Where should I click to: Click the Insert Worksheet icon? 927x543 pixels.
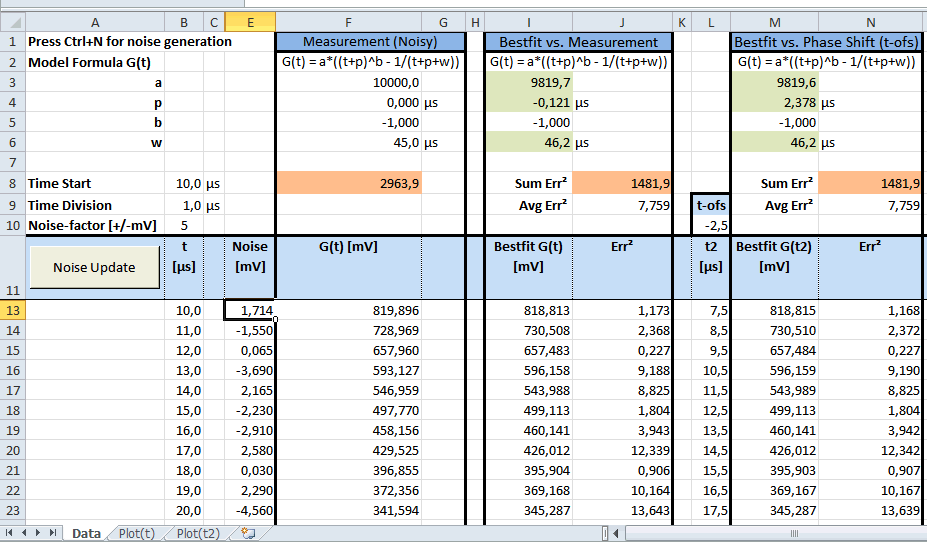pos(247,534)
